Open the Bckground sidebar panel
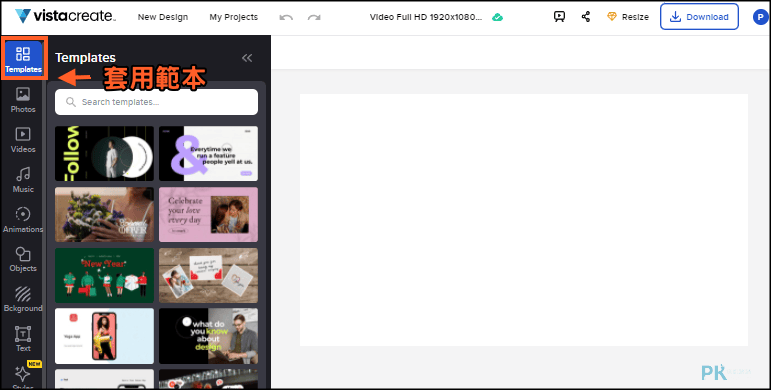 [23, 300]
